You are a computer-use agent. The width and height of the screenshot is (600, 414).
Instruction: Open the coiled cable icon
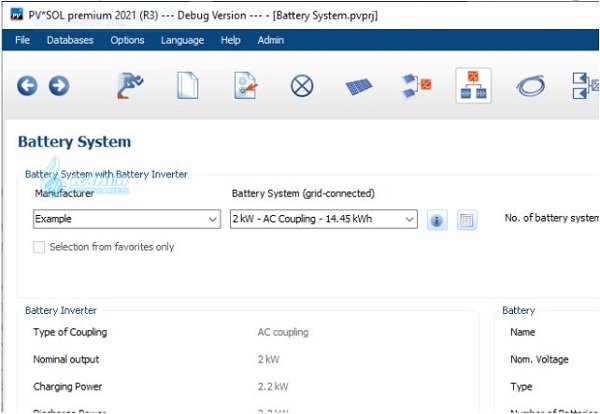point(531,86)
